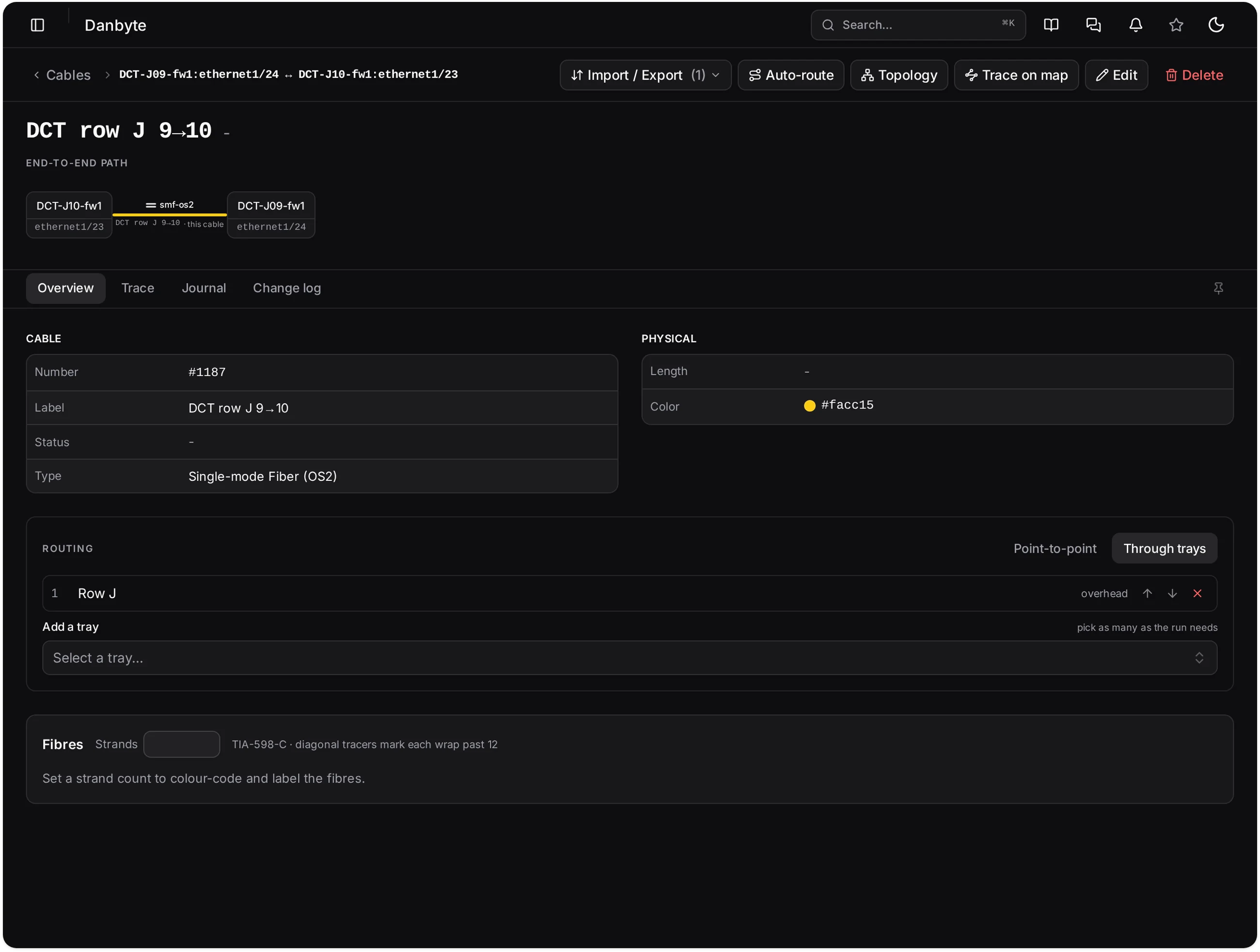Delete this cable
The width and height of the screenshot is (1260, 952).
tap(1194, 75)
